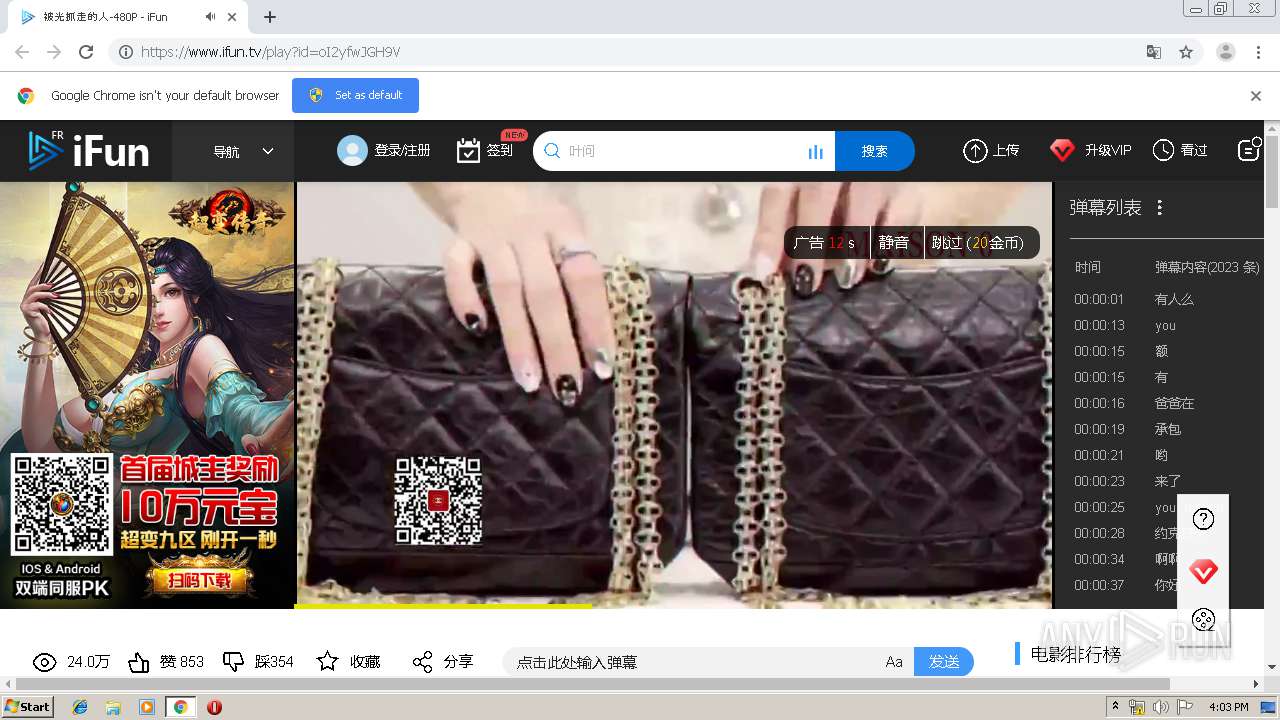This screenshot has height=720, width=1280.
Task: Click the user avatar icon
Action: [352, 150]
